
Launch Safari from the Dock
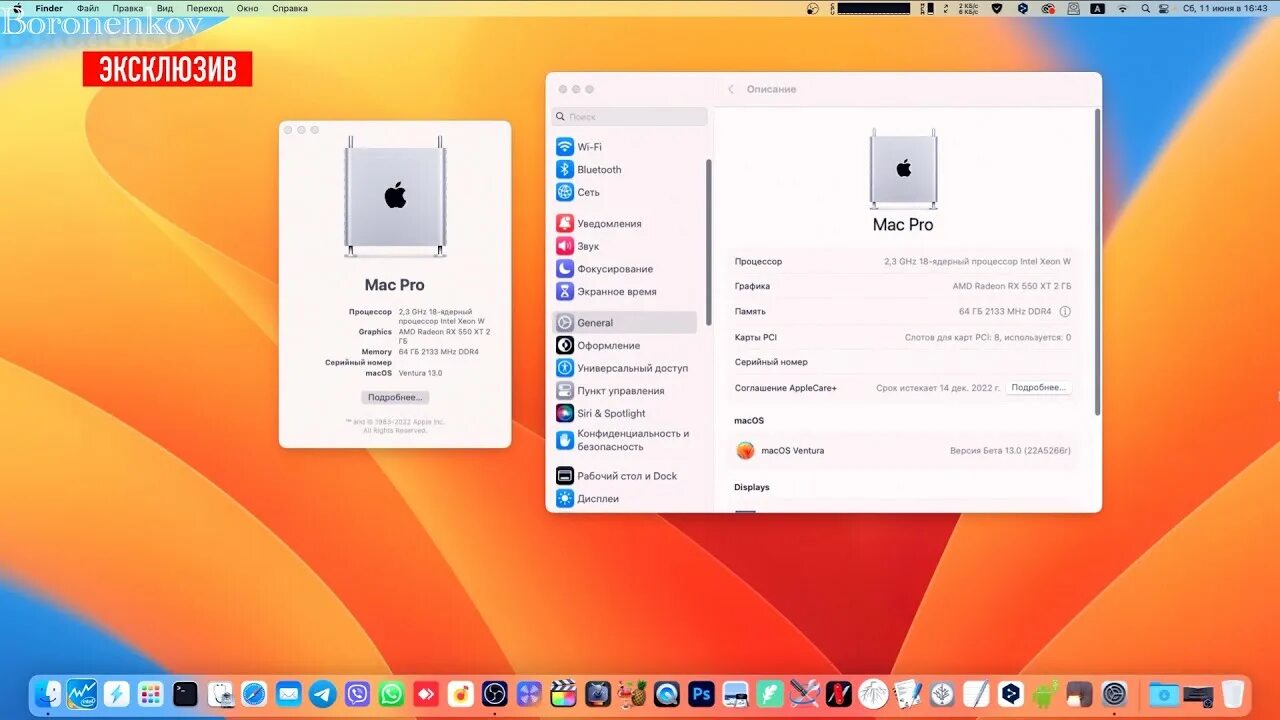(x=254, y=693)
